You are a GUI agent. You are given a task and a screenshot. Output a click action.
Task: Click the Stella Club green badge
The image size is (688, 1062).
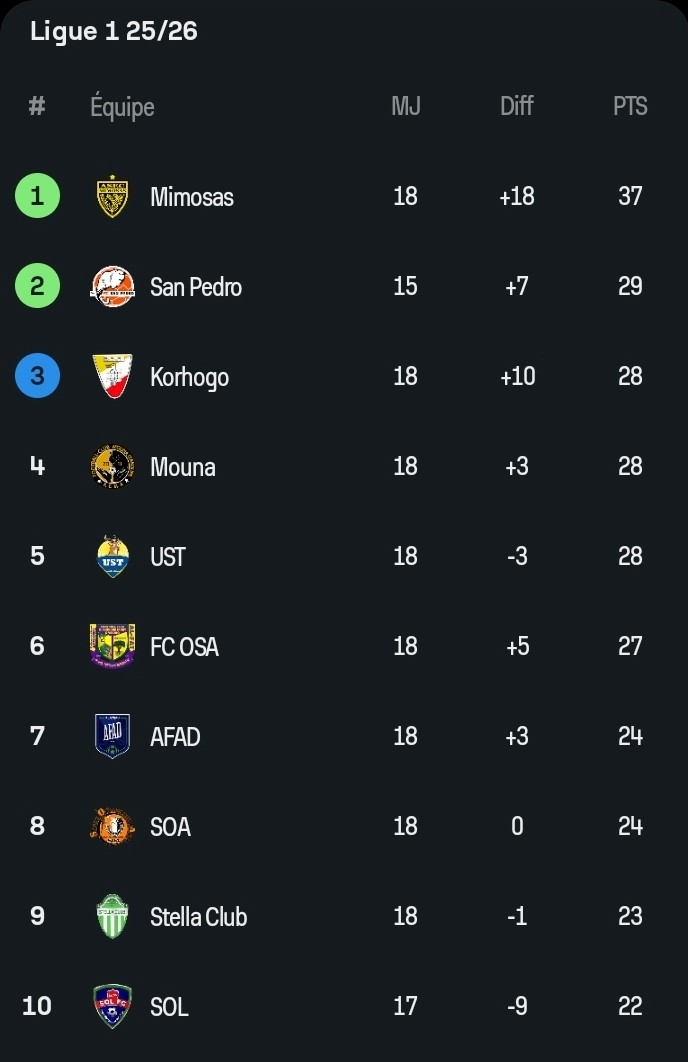[x=112, y=916]
